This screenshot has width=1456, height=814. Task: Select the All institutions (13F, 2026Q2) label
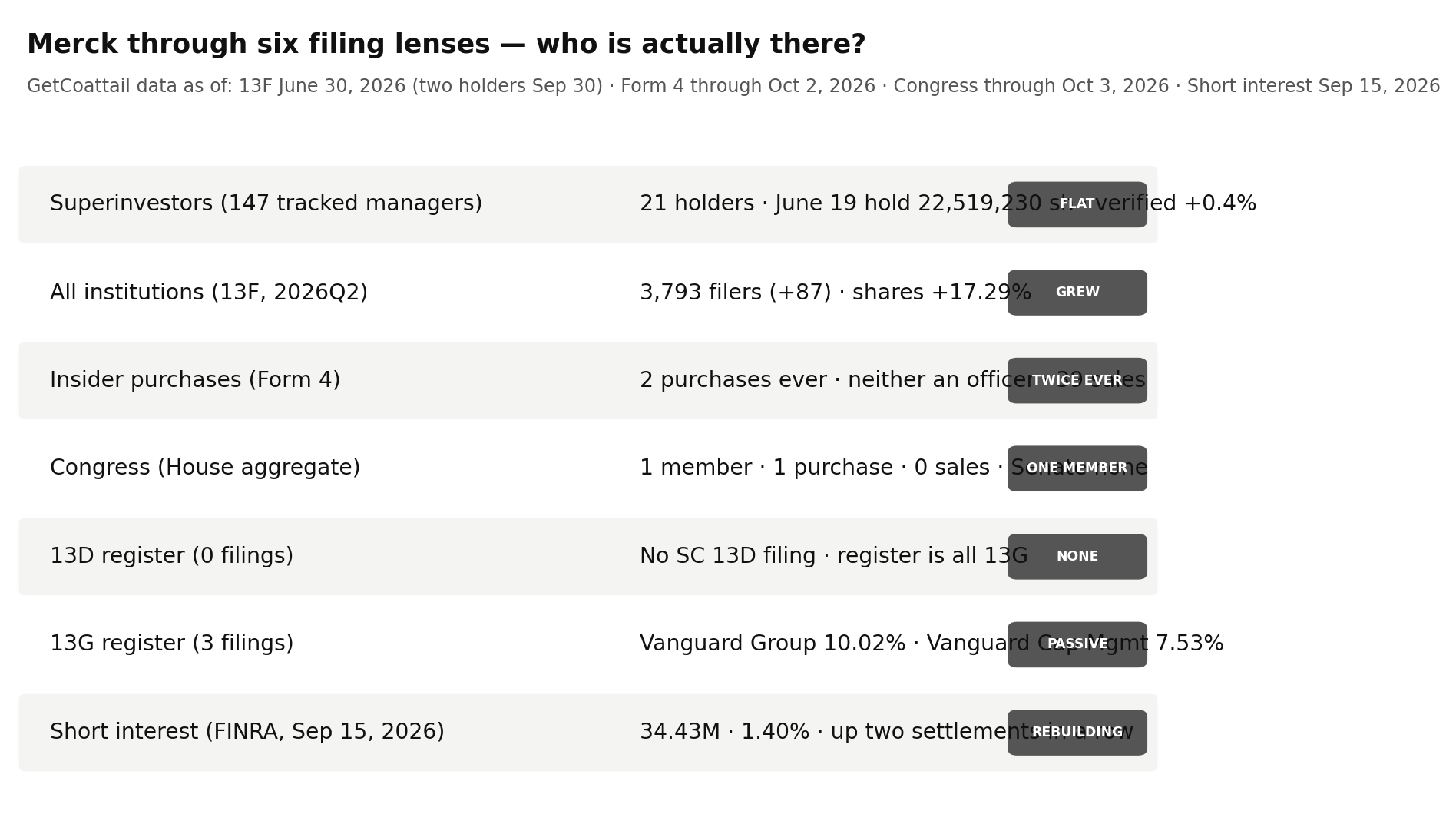pyautogui.click(x=209, y=293)
